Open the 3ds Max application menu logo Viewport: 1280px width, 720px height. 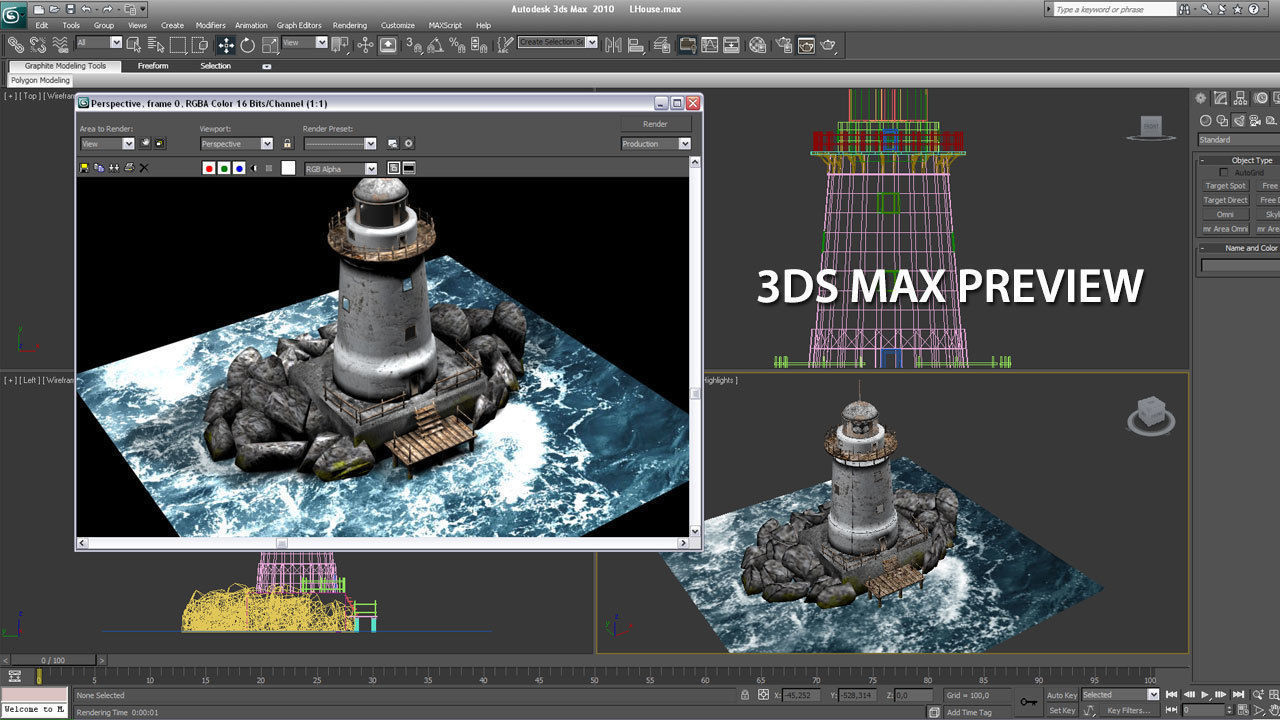[13, 13]
